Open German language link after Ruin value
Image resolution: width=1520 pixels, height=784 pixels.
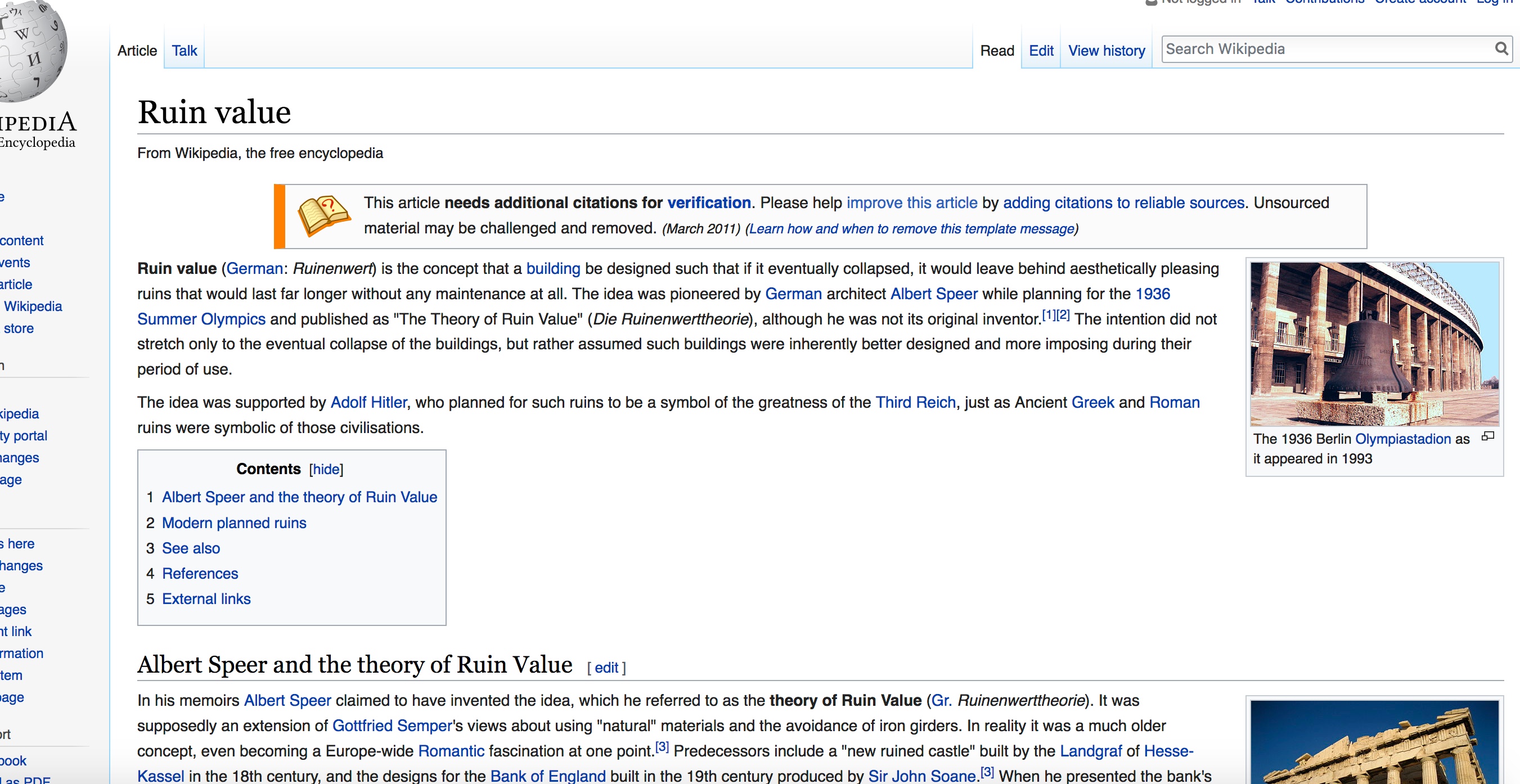coord(254,269)
